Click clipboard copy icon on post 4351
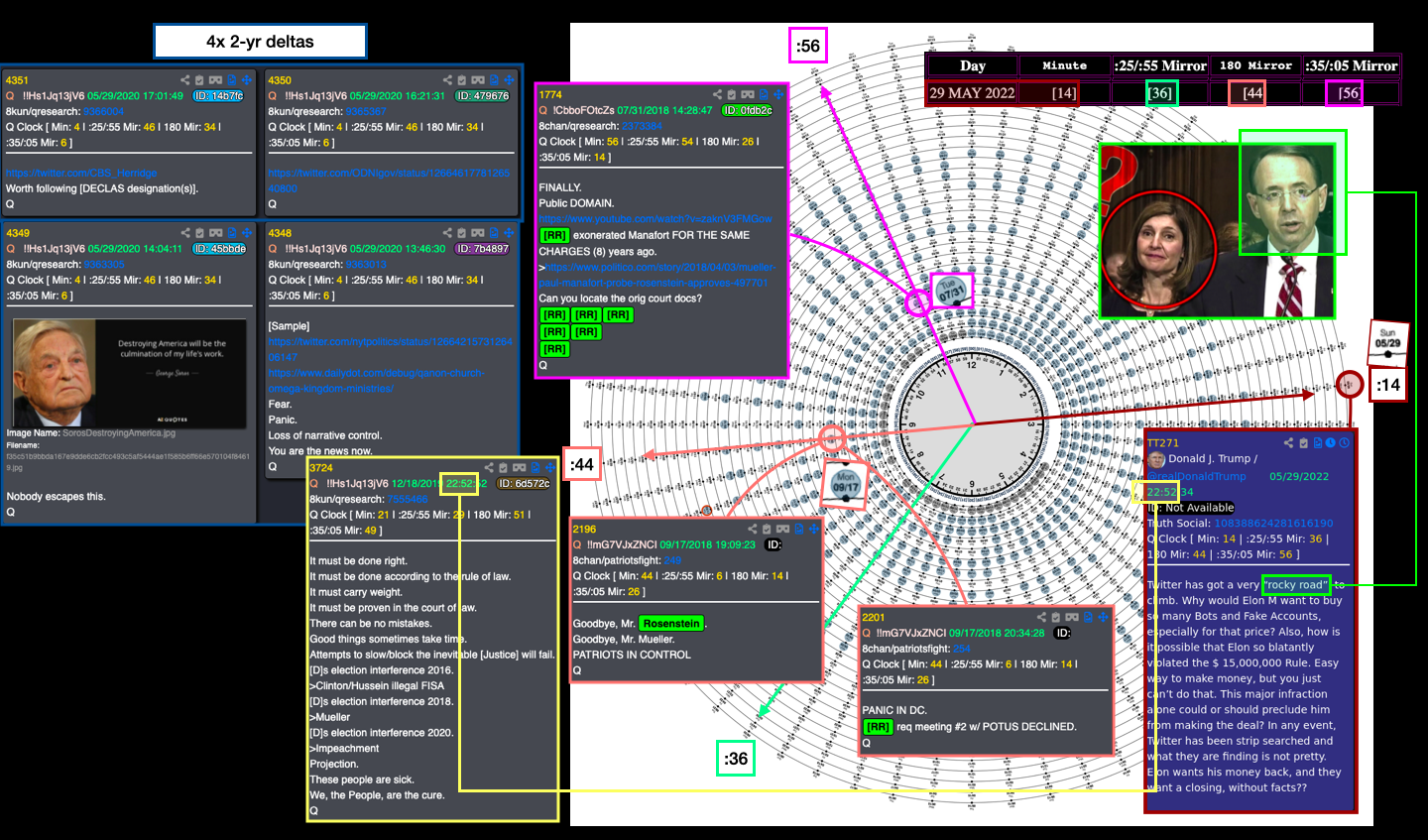 click(x=199, y=80)
